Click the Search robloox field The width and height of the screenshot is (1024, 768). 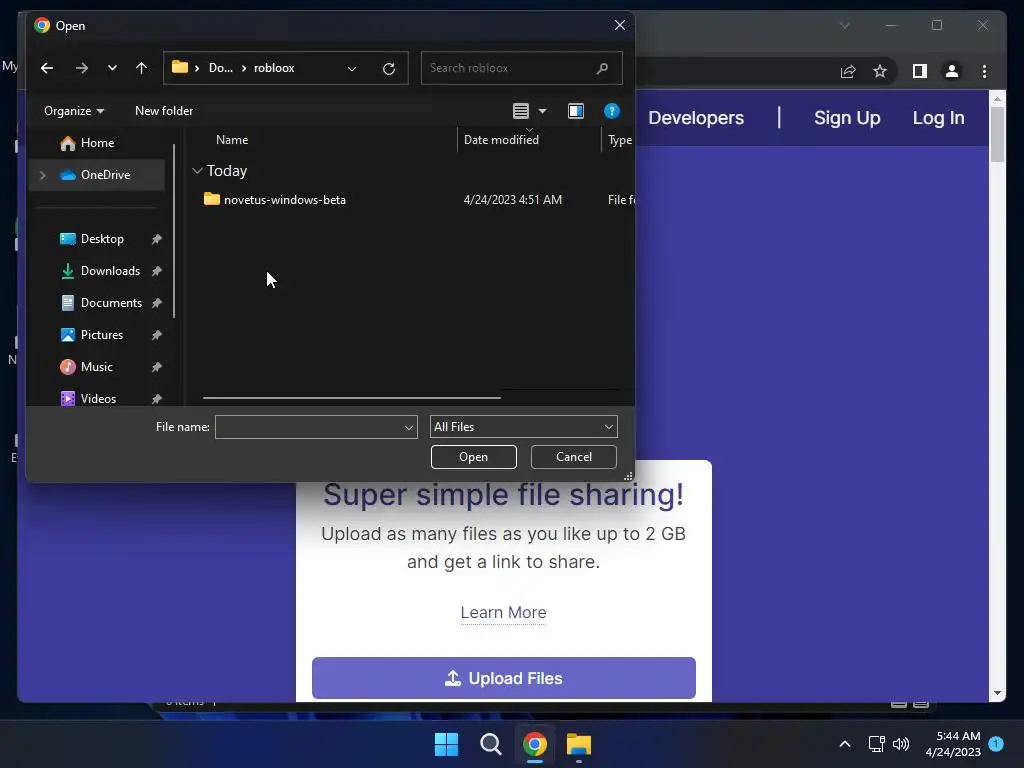(x=521, y=68)
